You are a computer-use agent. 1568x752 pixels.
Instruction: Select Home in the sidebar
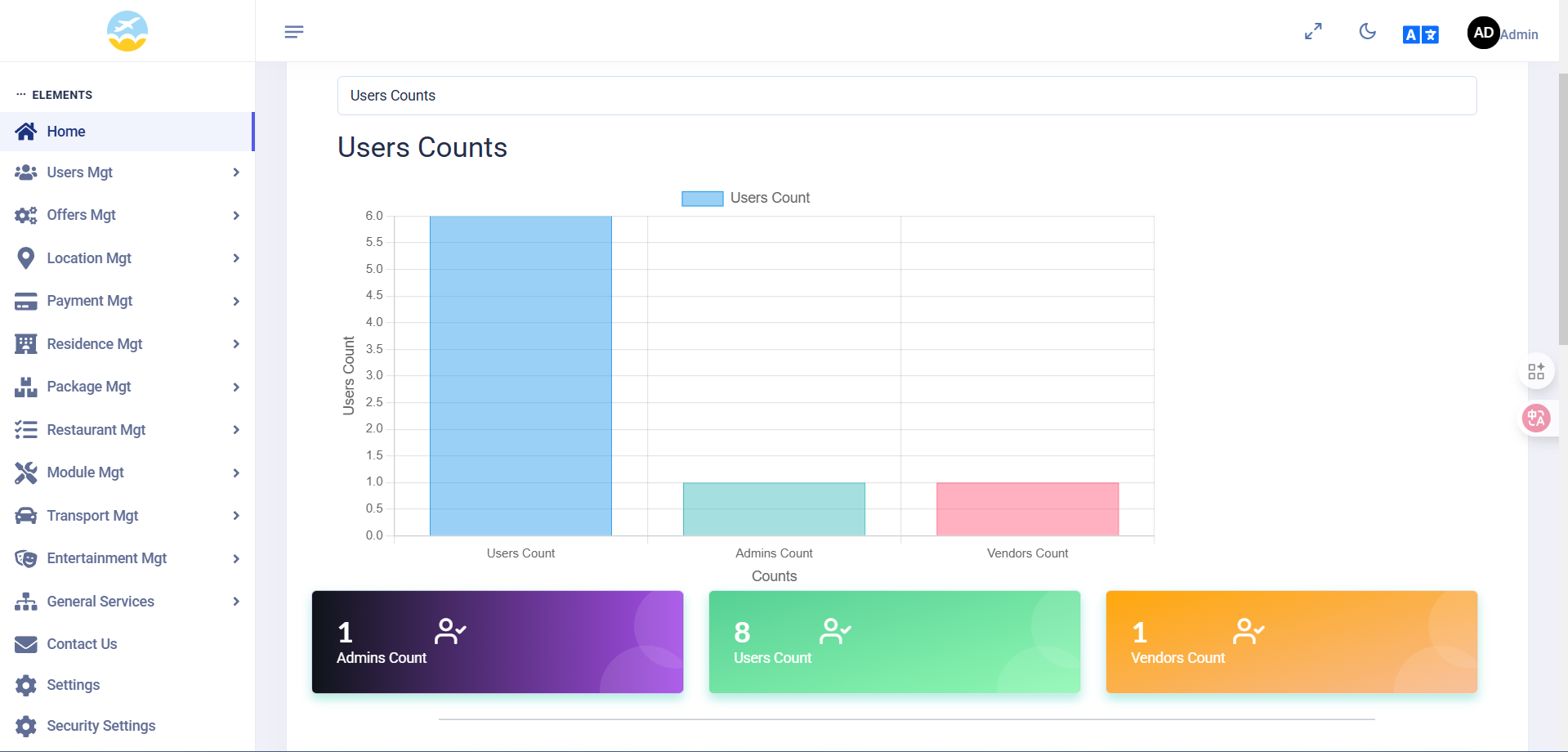click(x=66, y=132)
